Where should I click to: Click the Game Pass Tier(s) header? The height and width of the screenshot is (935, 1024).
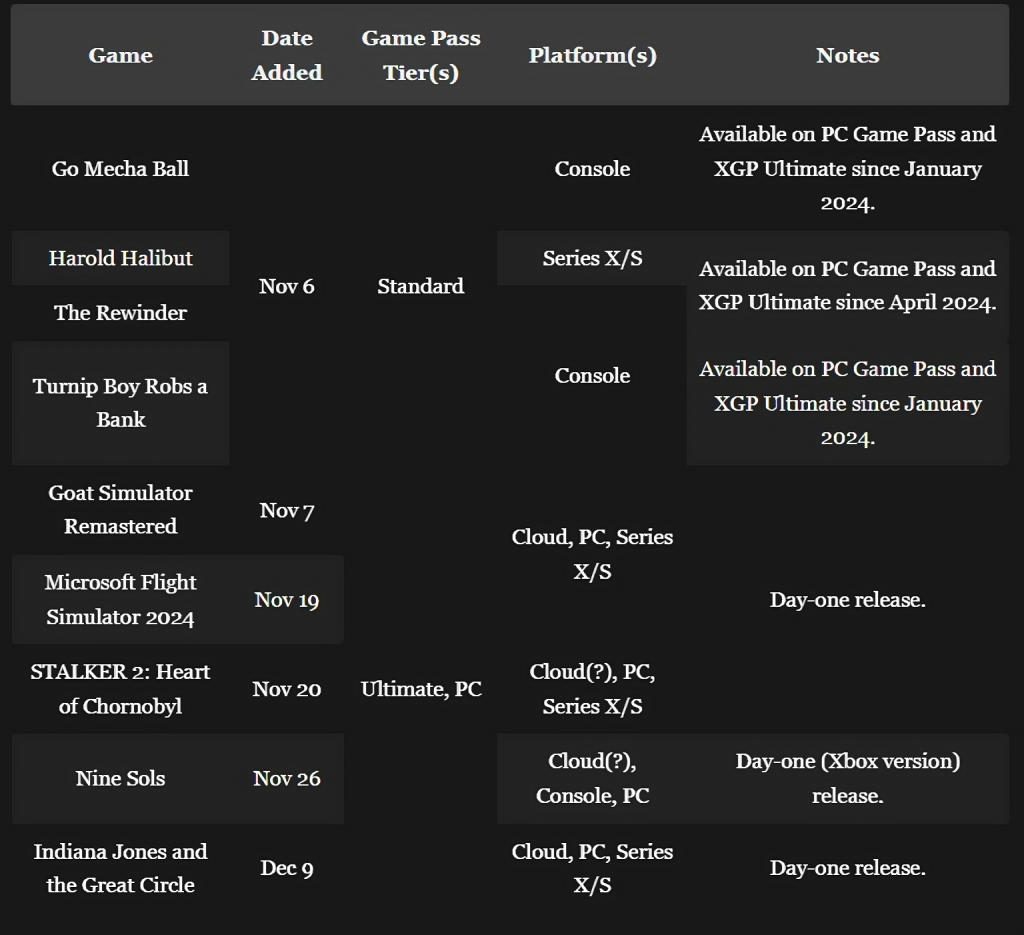tap(421, 55)
